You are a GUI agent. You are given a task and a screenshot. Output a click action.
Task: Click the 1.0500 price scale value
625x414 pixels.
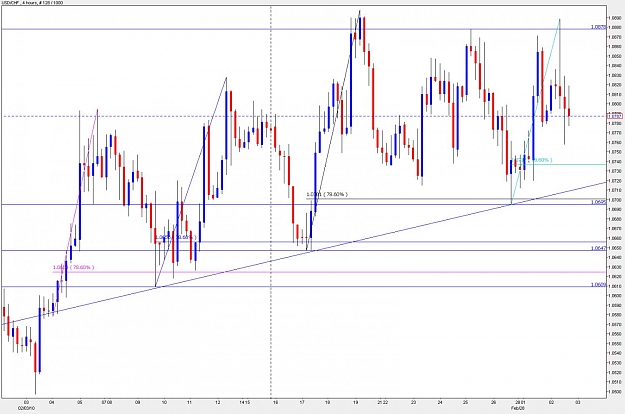coord(615,391)
